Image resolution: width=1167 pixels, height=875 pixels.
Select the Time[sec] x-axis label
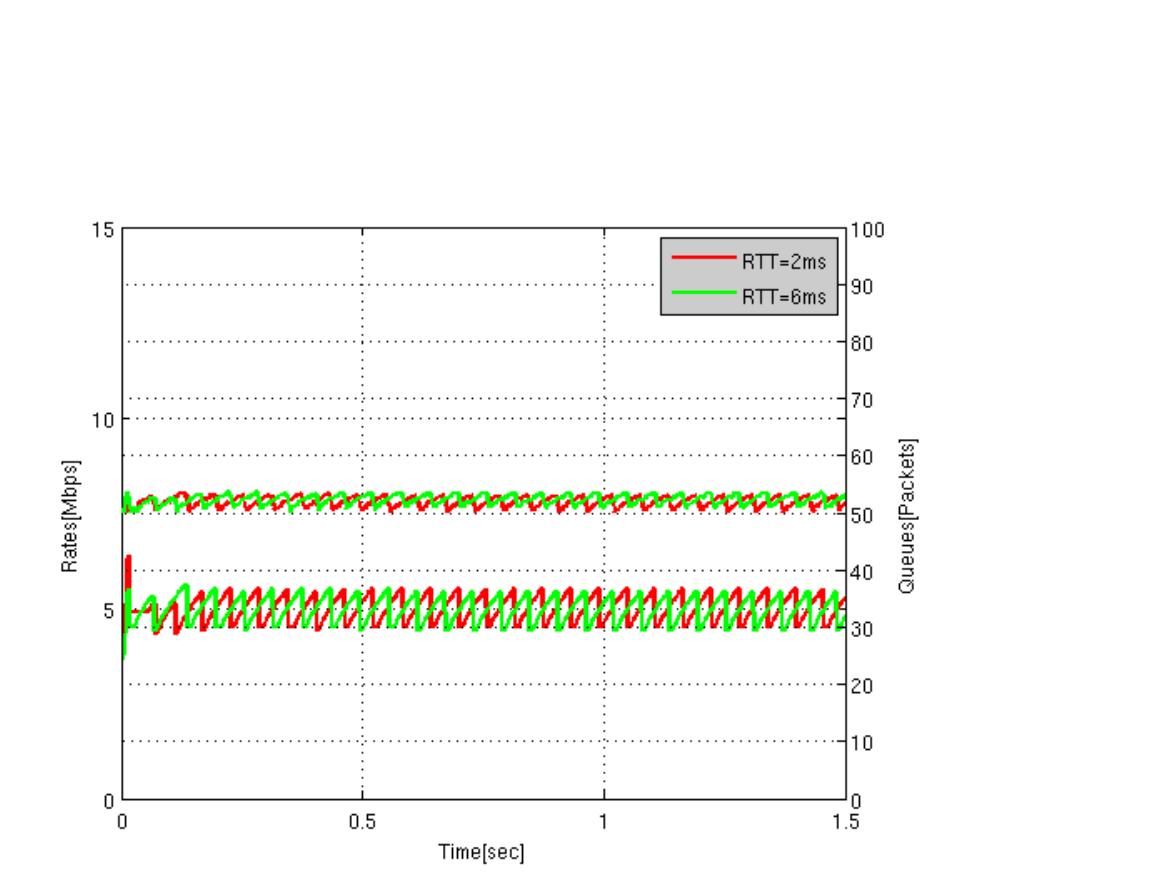pos(482,852)
